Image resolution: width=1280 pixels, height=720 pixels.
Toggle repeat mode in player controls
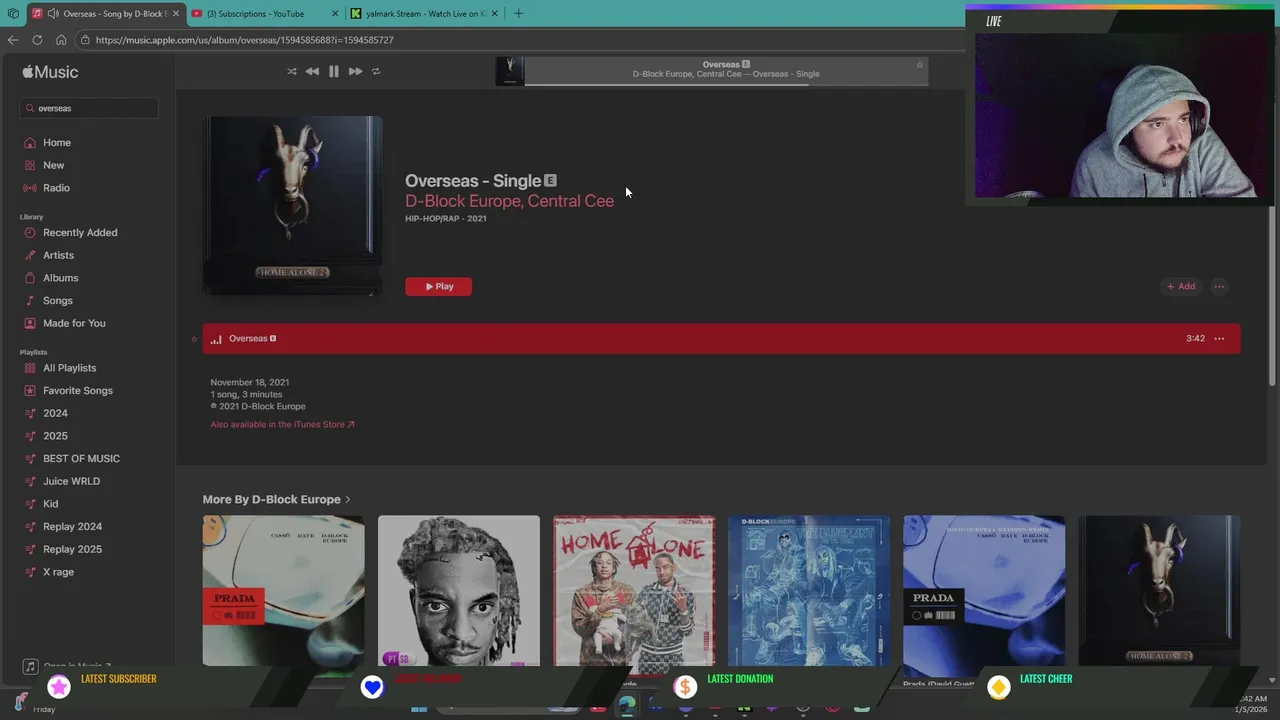click(x=376, y=71)
